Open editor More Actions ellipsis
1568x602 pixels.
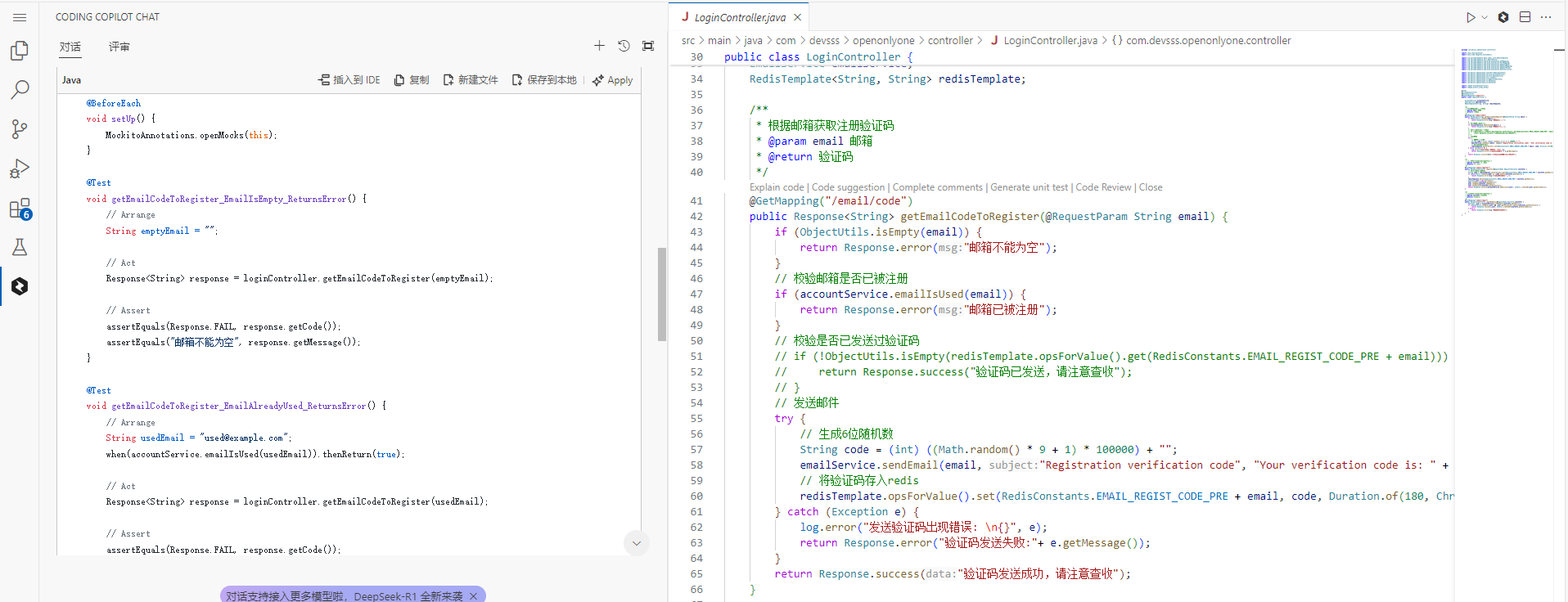point(1546,17)
